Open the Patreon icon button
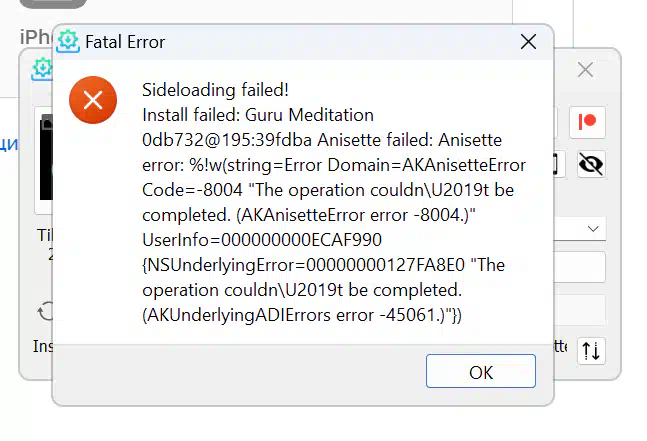 (x=587, y=122)
